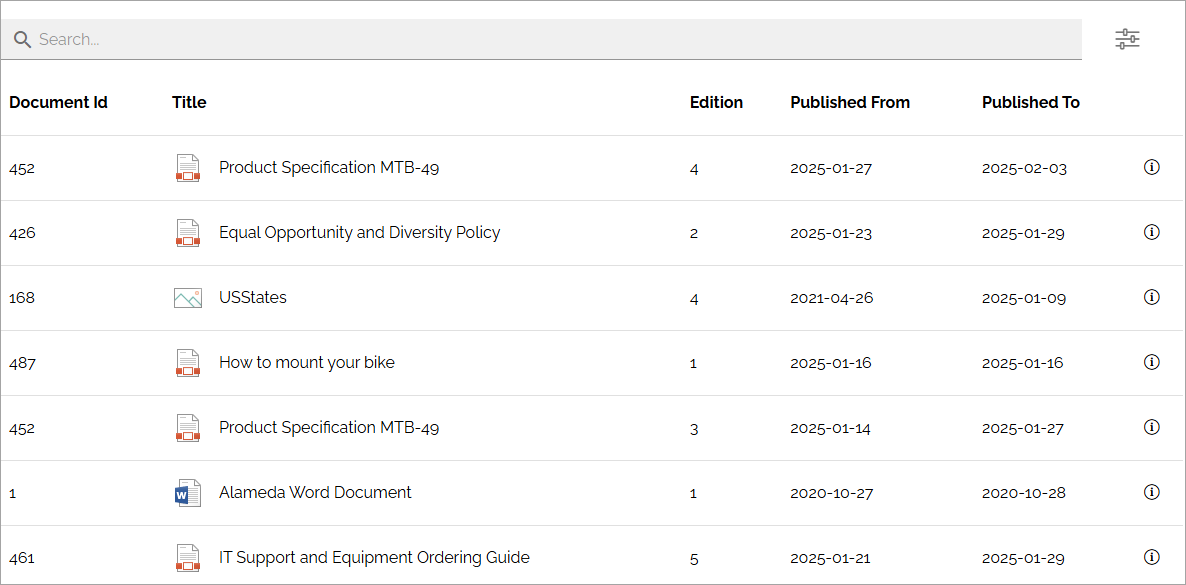Click the file icon of How to mount your bike
This screenshot has height=585, width=1186.
[188, 363]
